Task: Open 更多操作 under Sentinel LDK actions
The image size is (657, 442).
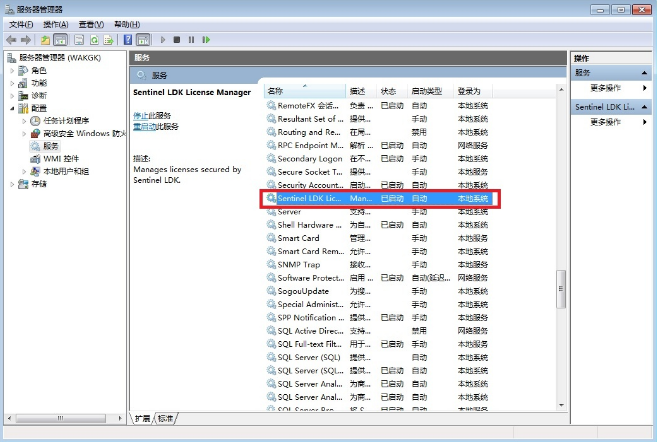Action: (605, 122)
